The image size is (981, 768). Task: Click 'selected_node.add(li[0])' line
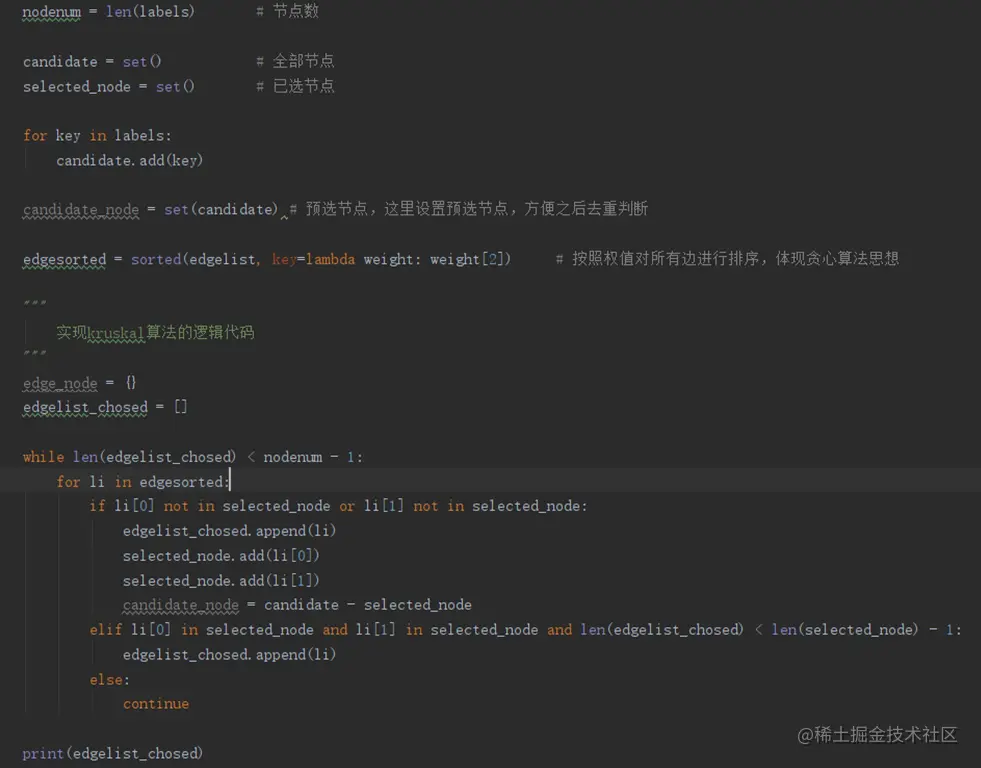click(221, 555)
